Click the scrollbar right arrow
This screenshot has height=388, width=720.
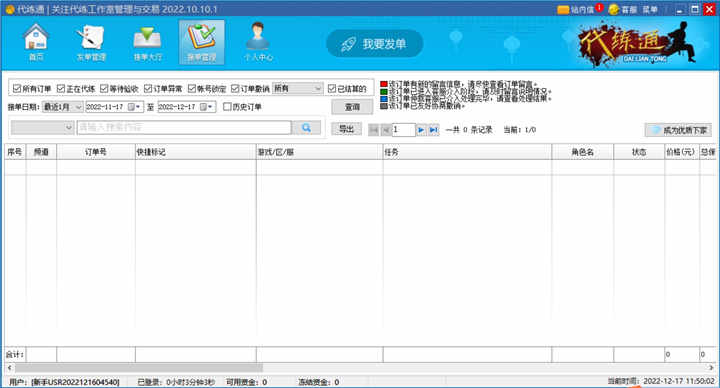coord(711,368)
